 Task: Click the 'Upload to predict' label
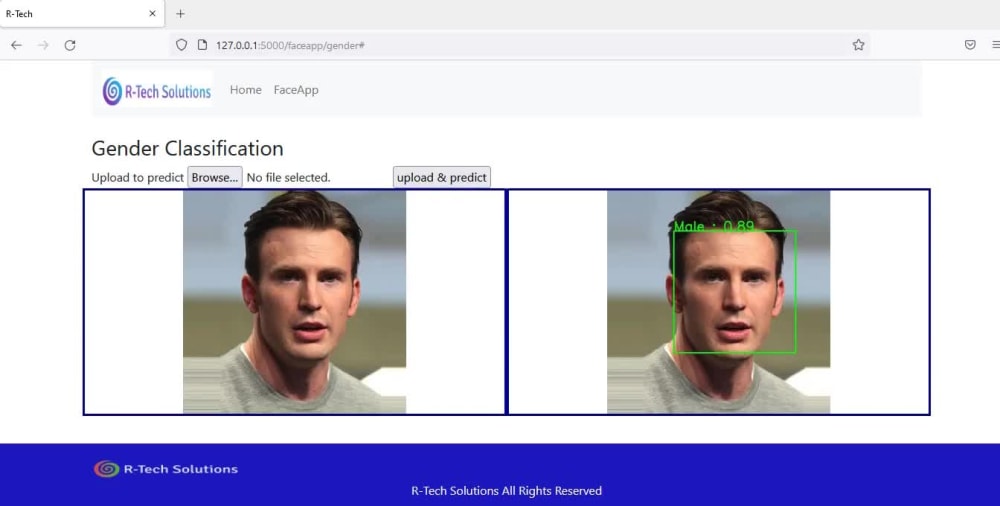pos(138,177)
